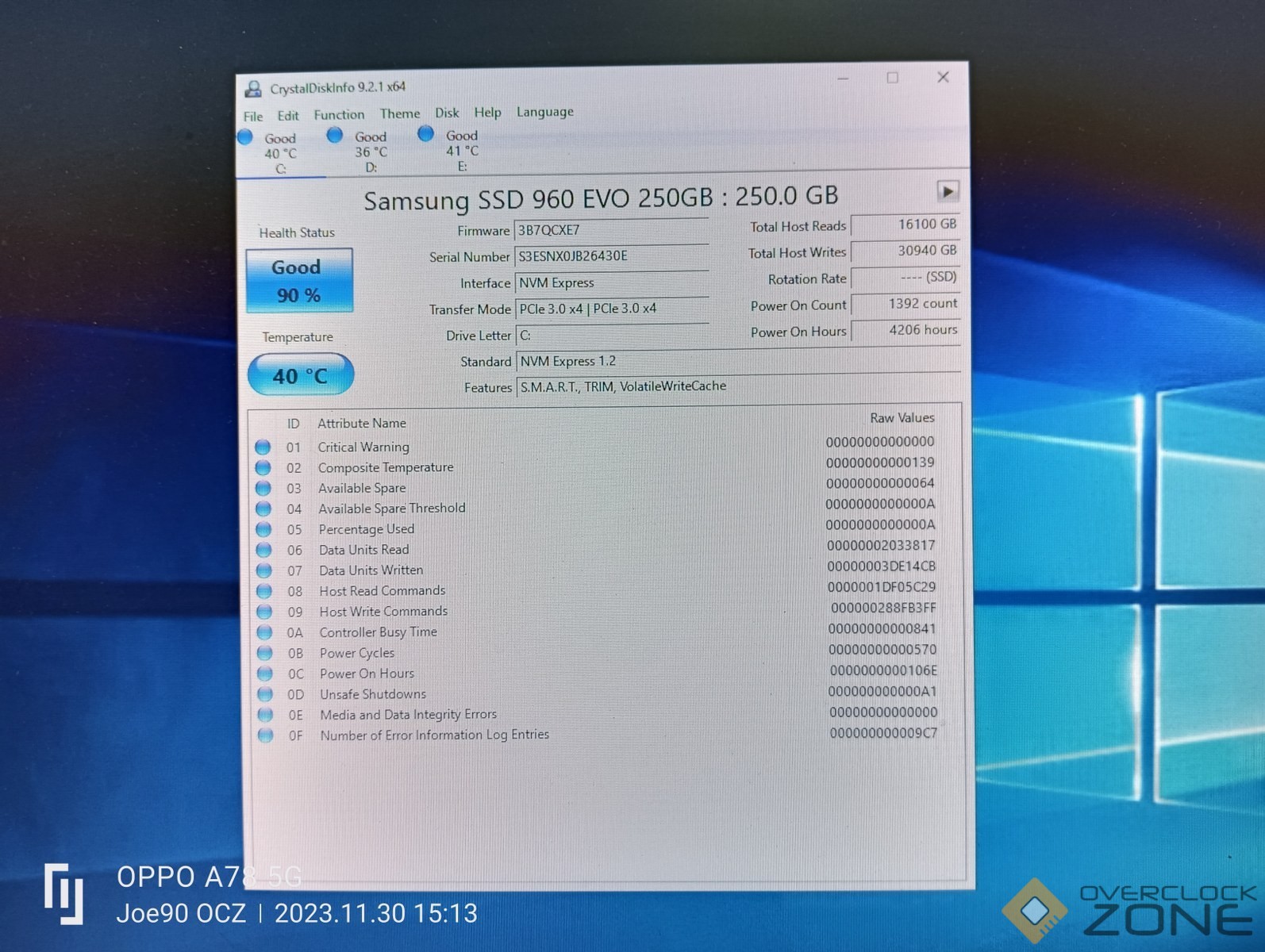Click the status dot for Critical Warning
The height and width of the screenshot is (952, 1265).
pyautogui.click(x=263, y=447)
